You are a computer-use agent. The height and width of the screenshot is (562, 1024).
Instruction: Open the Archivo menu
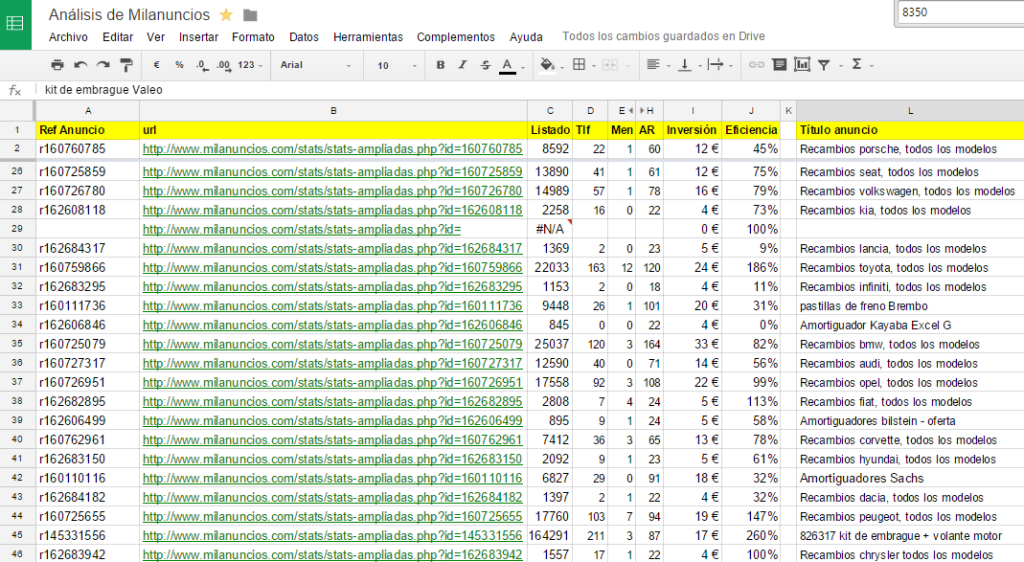(68, 37)
